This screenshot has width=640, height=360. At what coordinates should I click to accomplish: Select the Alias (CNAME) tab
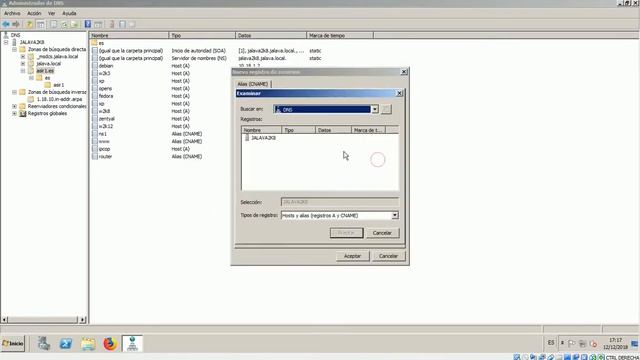[x=253, y=84]
